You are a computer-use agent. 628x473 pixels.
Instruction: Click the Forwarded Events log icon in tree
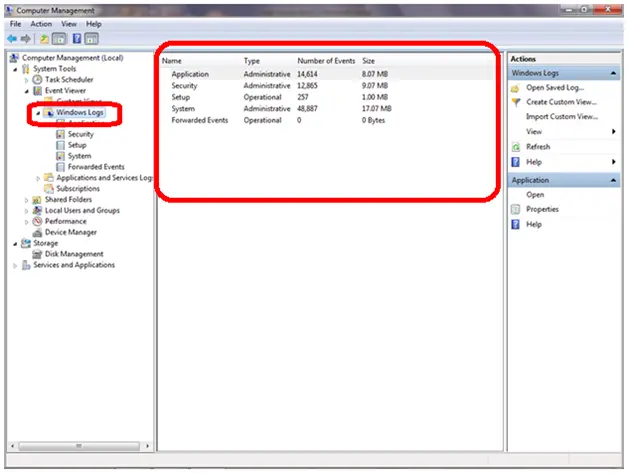pyautogui.click(x=60, y=167)
